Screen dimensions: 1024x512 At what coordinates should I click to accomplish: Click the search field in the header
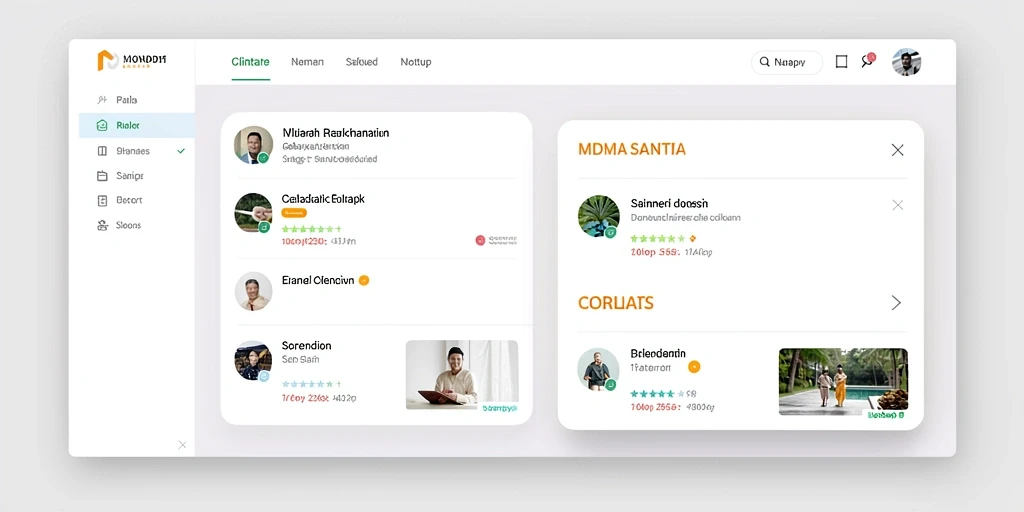(787, 62)
